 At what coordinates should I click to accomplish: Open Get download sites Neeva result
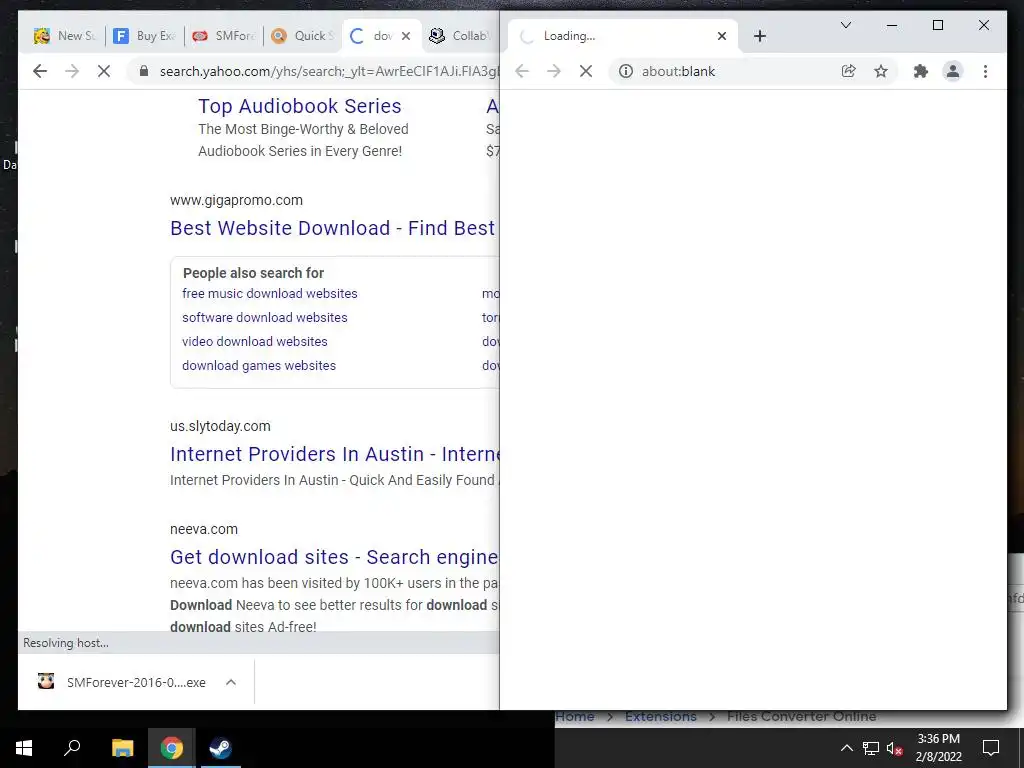334,557
